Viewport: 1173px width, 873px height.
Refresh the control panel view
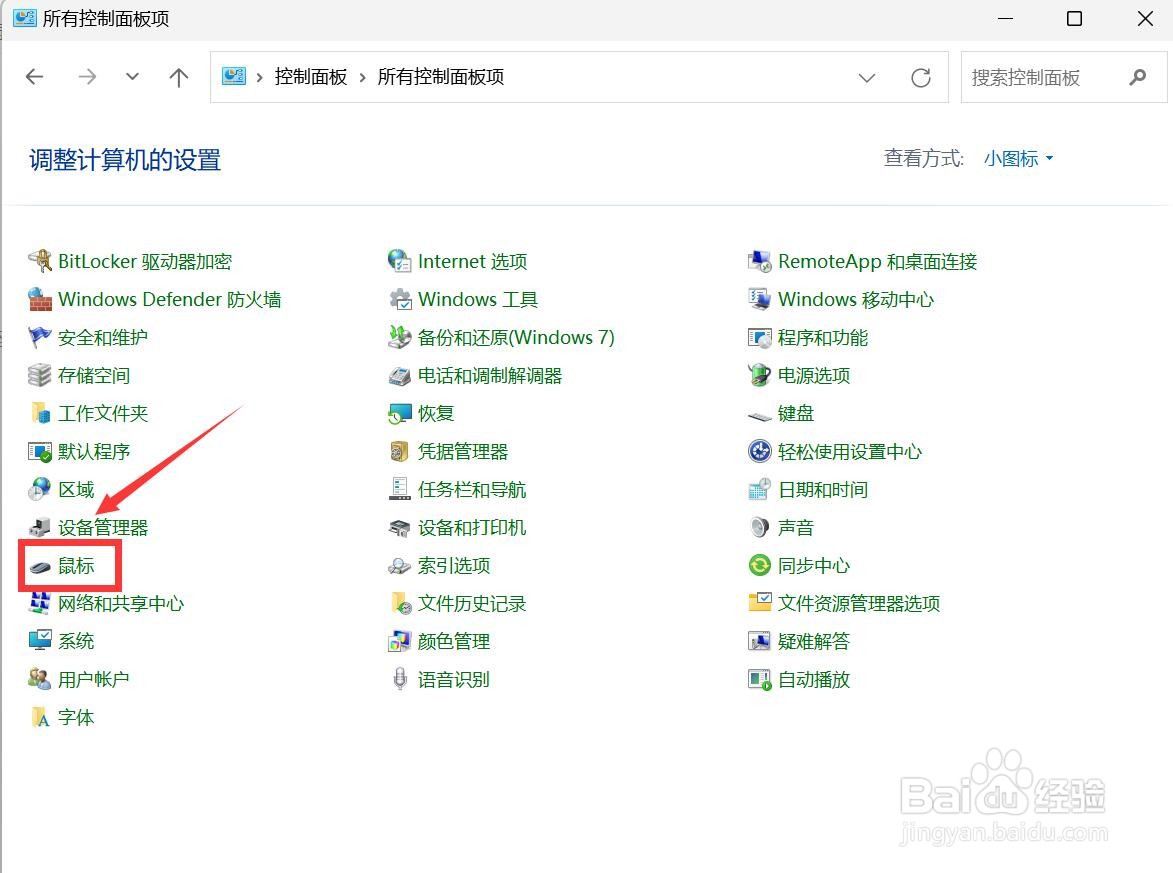click(x=921, y=78)
